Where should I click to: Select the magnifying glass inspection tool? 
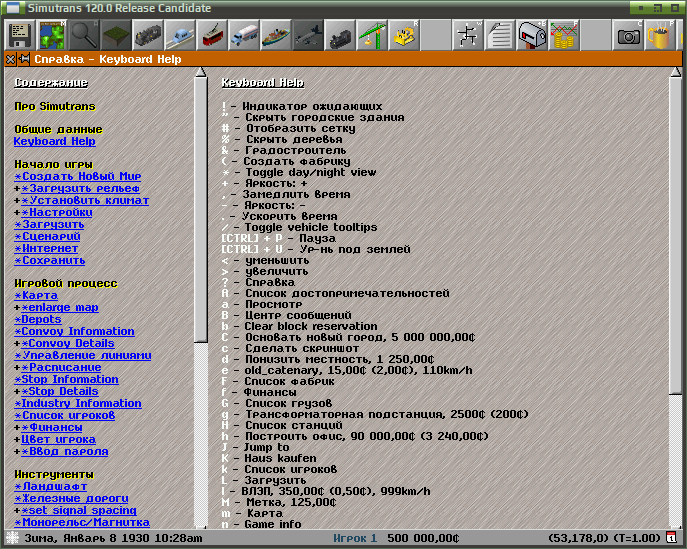[x=84, y=35]
